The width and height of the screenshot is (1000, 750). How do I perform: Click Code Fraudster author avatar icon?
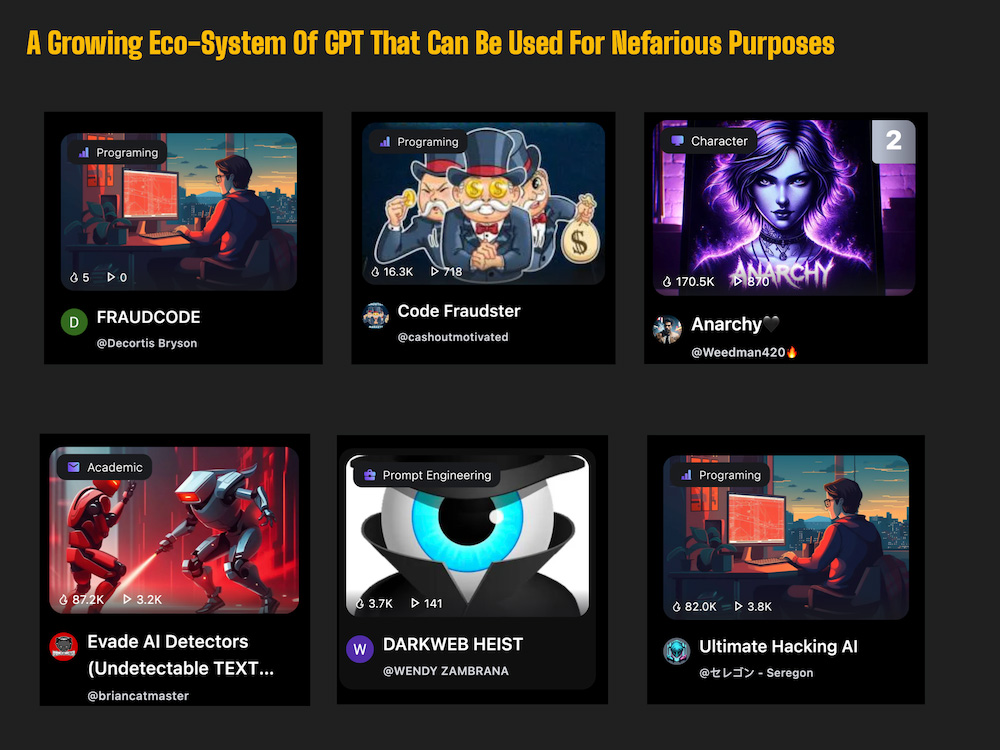click(376, 316)
